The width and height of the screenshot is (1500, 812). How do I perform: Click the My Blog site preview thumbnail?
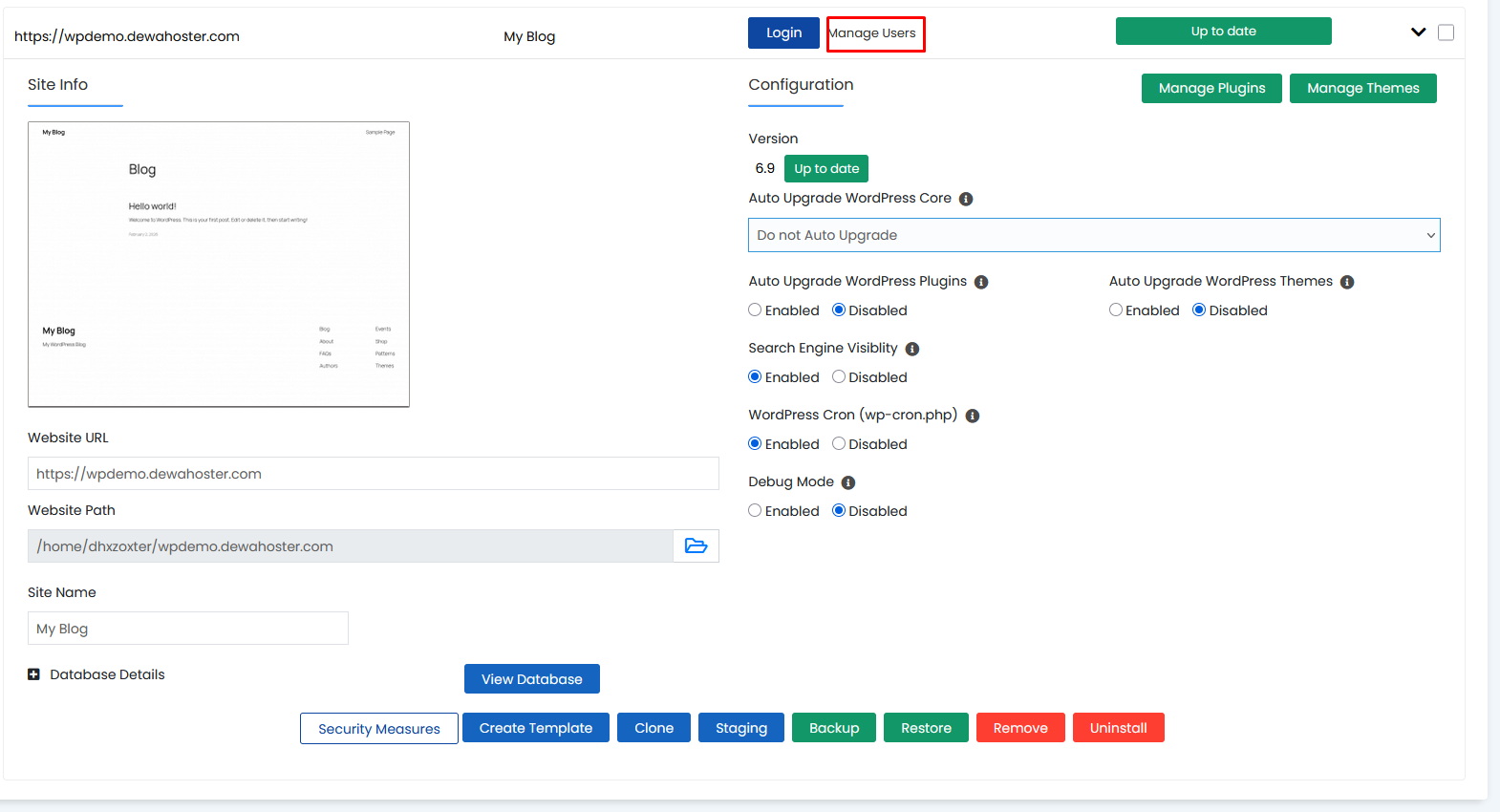click(x=219, y=265)
